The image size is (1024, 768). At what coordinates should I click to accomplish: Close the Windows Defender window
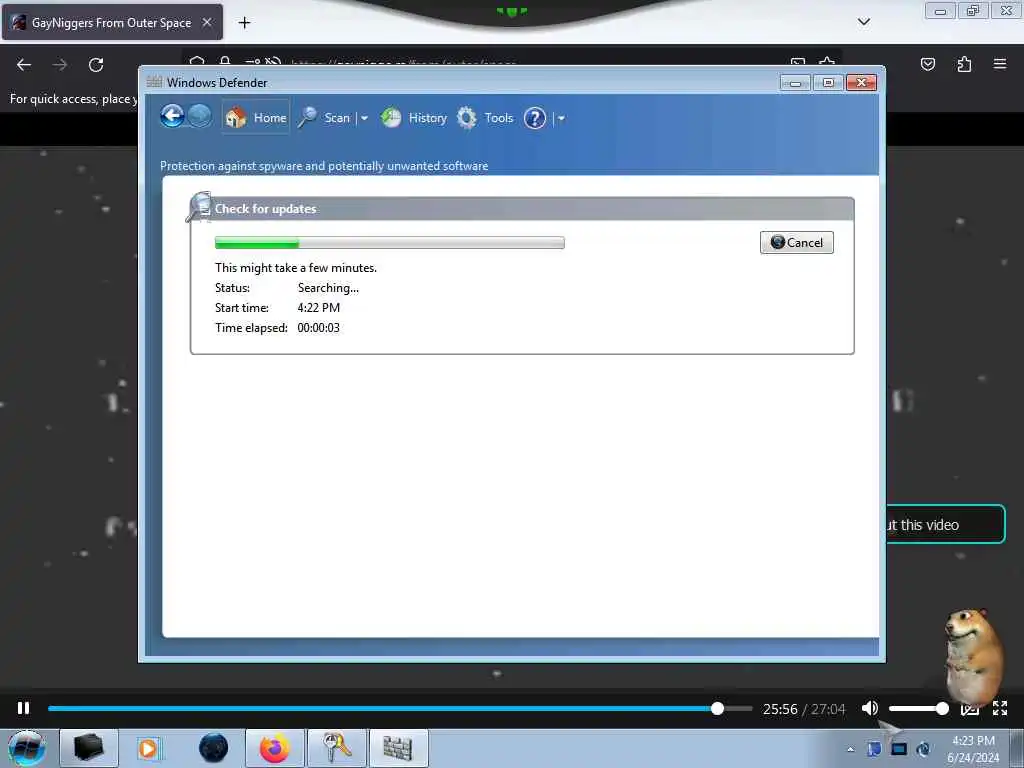point(861,82)
